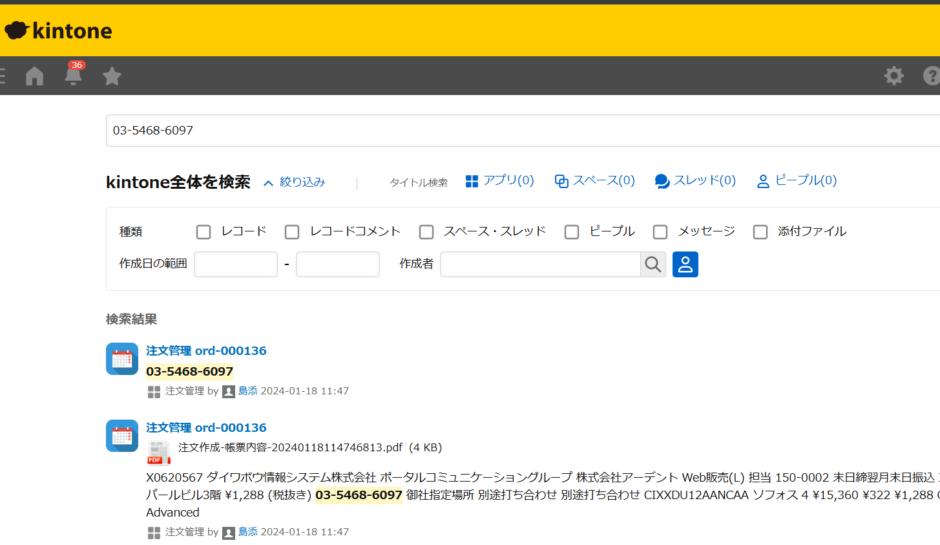Image resolution: width=940 pixels, height=545 pixels.
Task: Click timestamp 2024-01-18 11:47 of first result
Action: 305,391
